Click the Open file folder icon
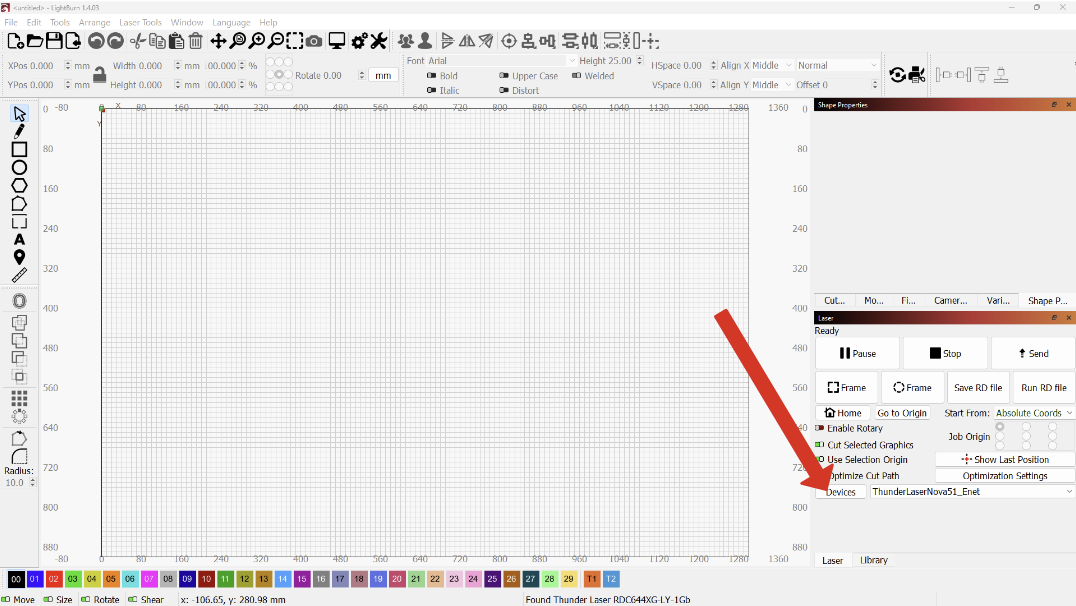This screenshot has height=606, width=1076. pyautogui.click(x=34, y=41)
